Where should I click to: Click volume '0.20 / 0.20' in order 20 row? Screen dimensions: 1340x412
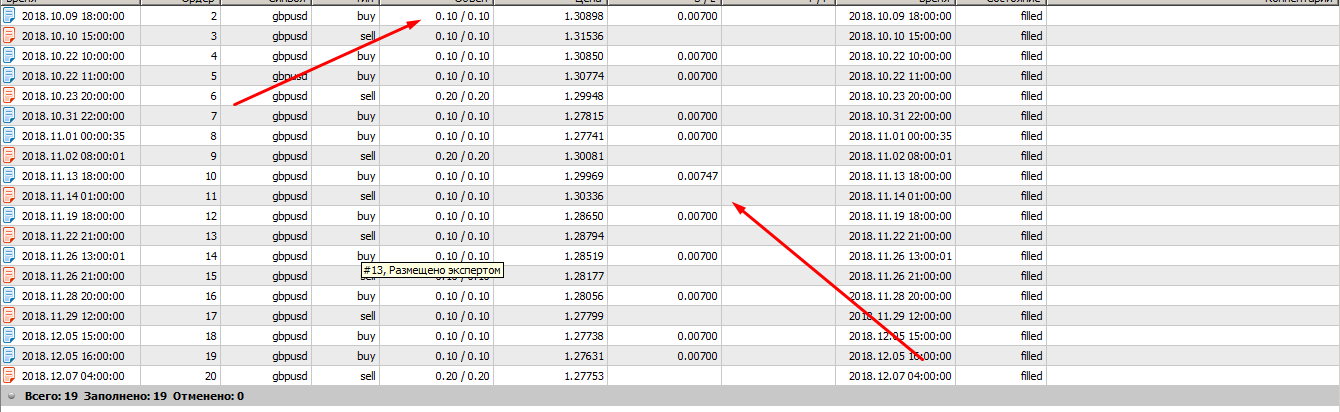[x=463, y=376]
